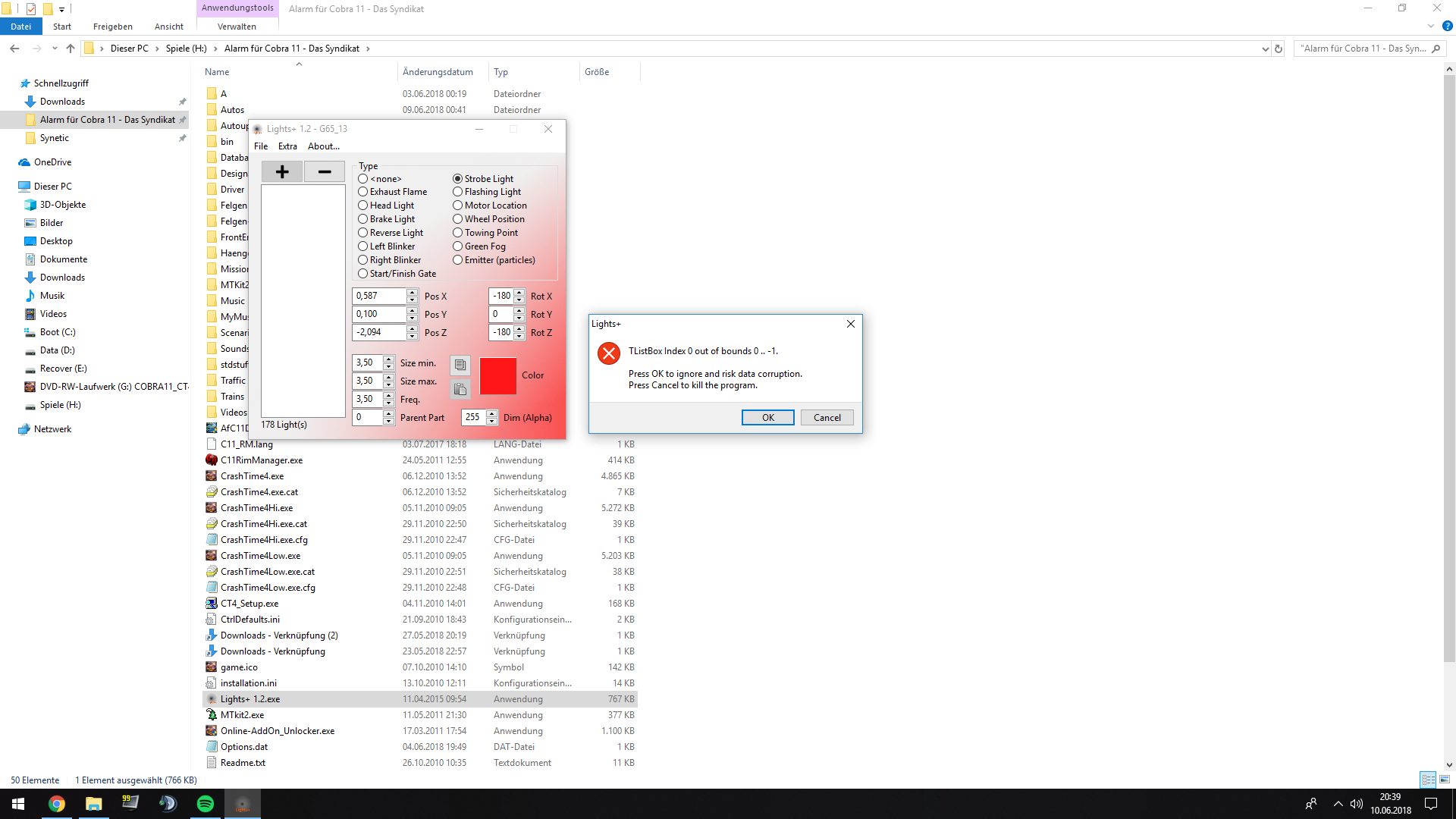Open address bar history dropdown
The image size is (1456, 819).
click(1265, 49)
